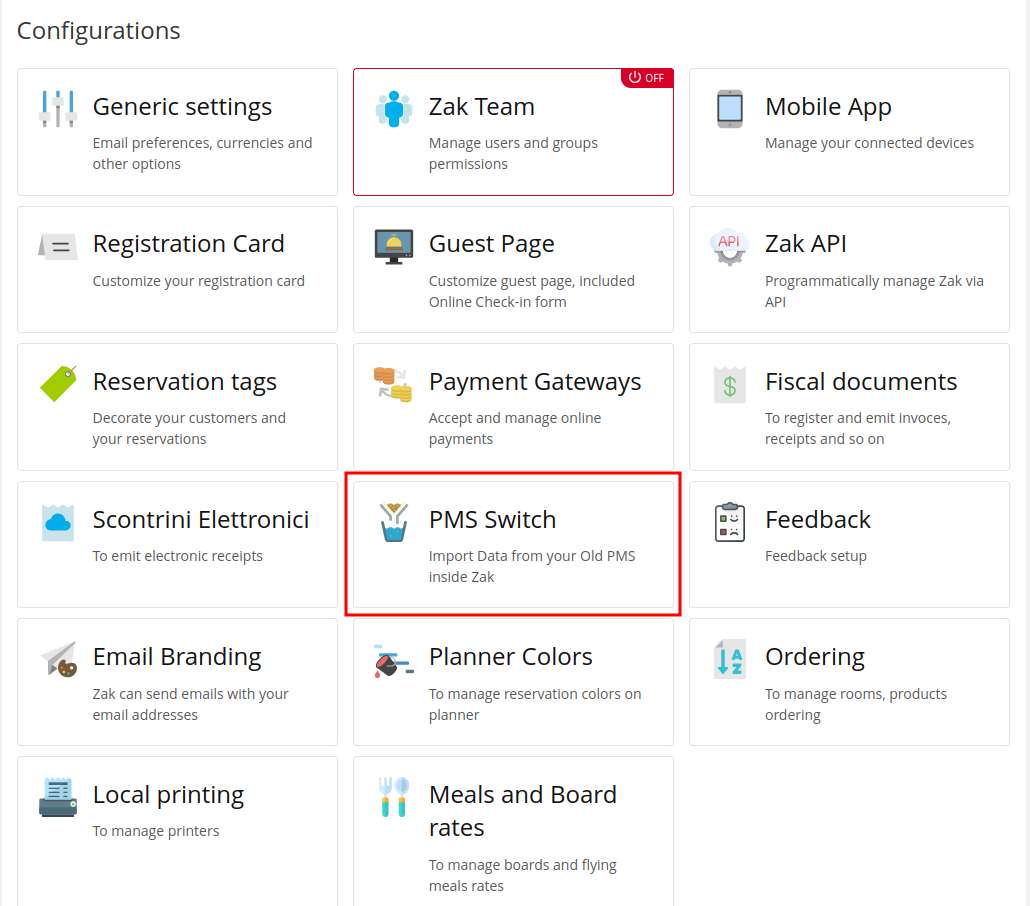This screenshot has height=906, width=1030.
Task: Open the Registration Card title
Action: [x=188, y=244]
